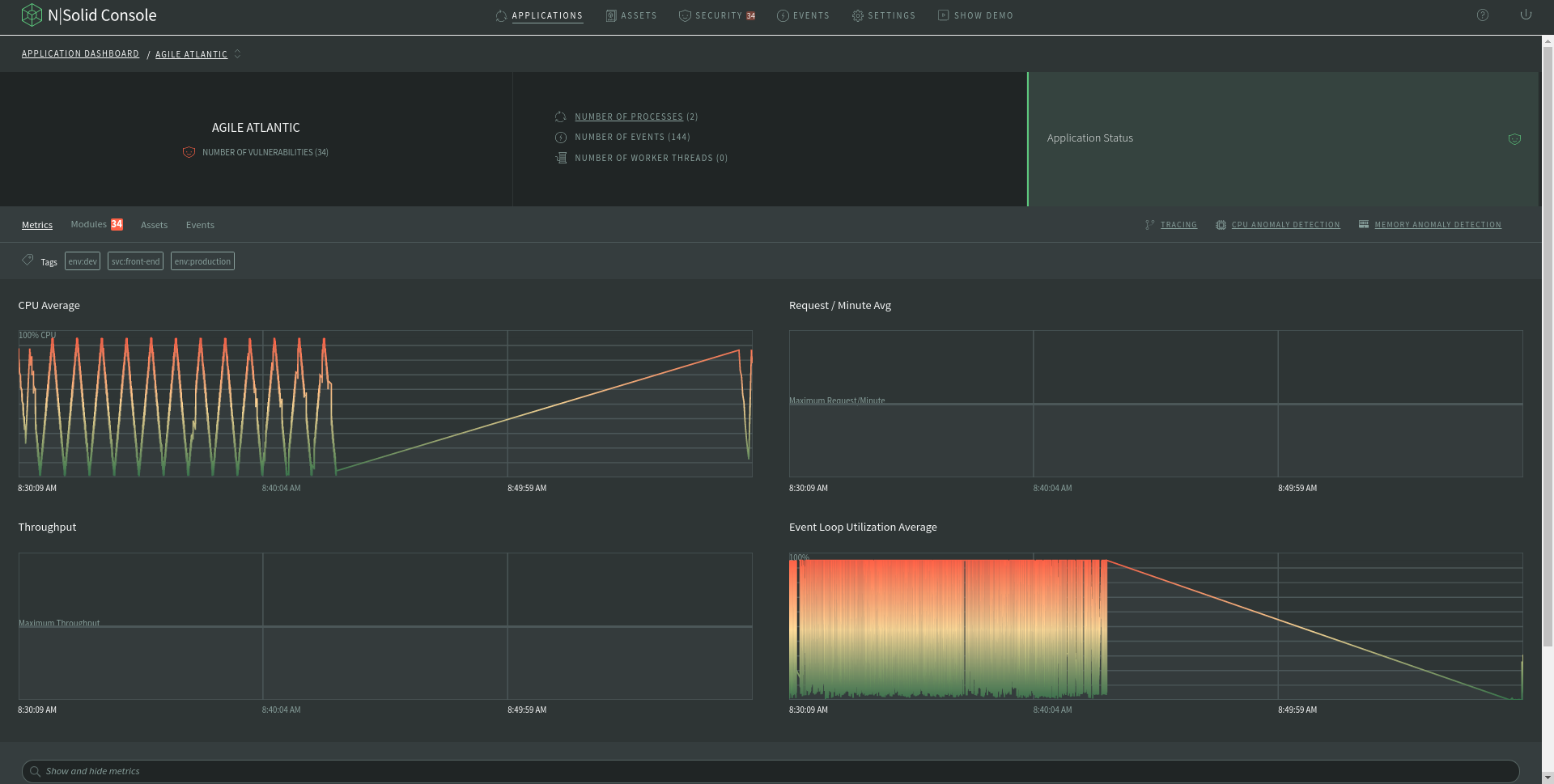Click the CPU Average chart
Screen dimensions: 1554x784
[x=385, y=404]
